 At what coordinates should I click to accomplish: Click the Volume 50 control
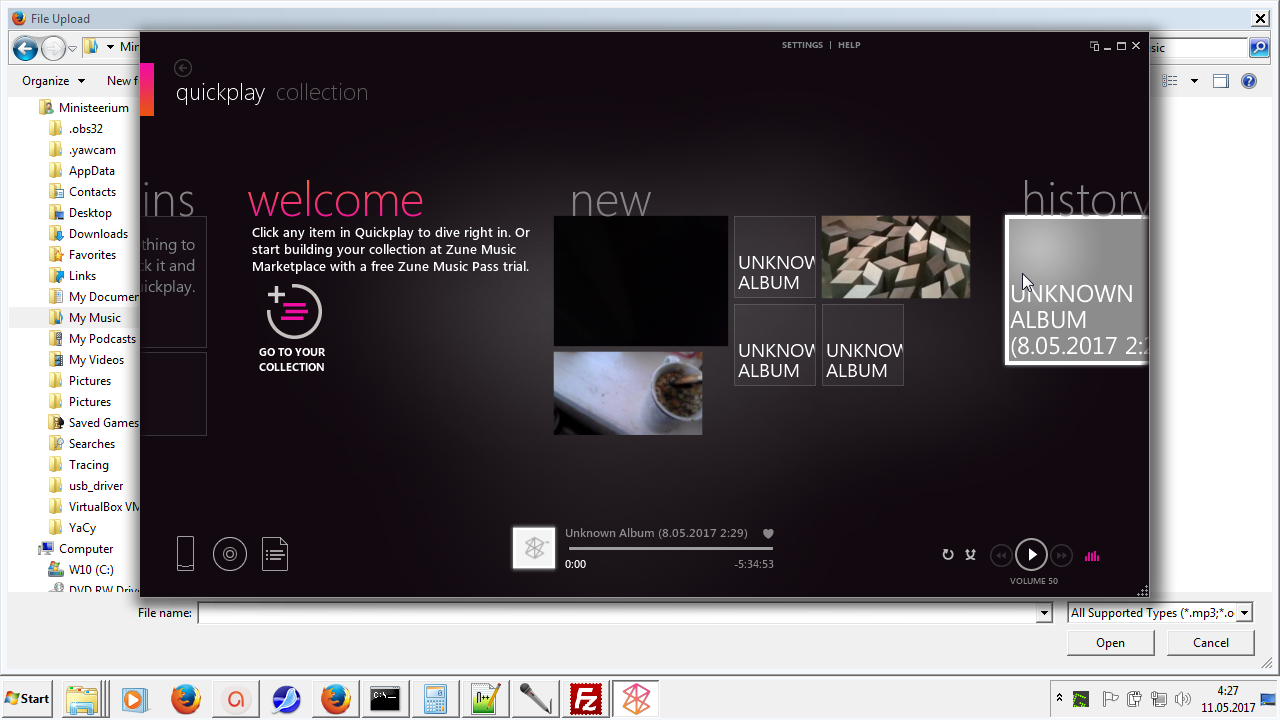[x=1033, y=581]
